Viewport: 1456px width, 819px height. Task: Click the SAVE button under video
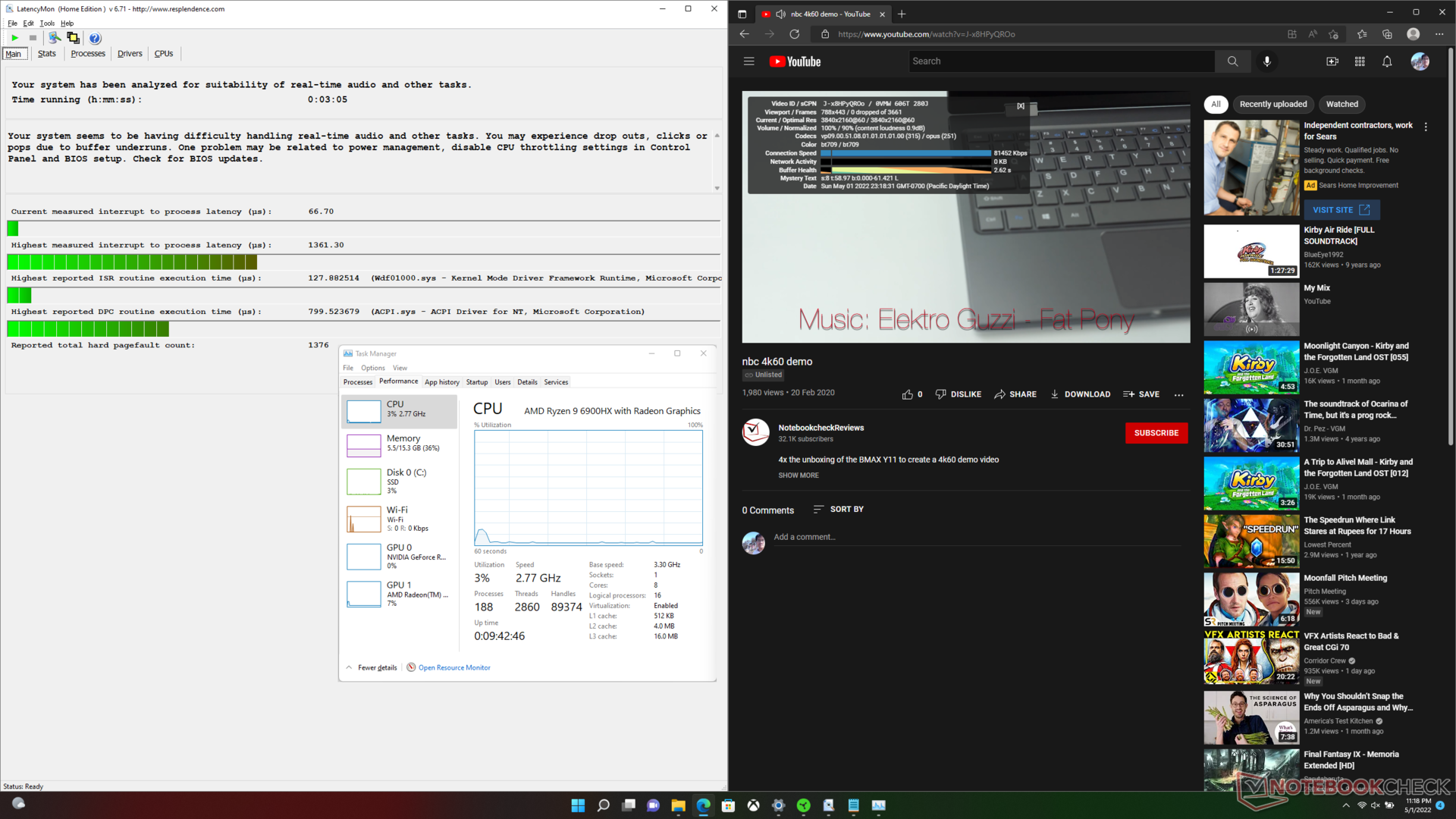tap(1141, 394)
